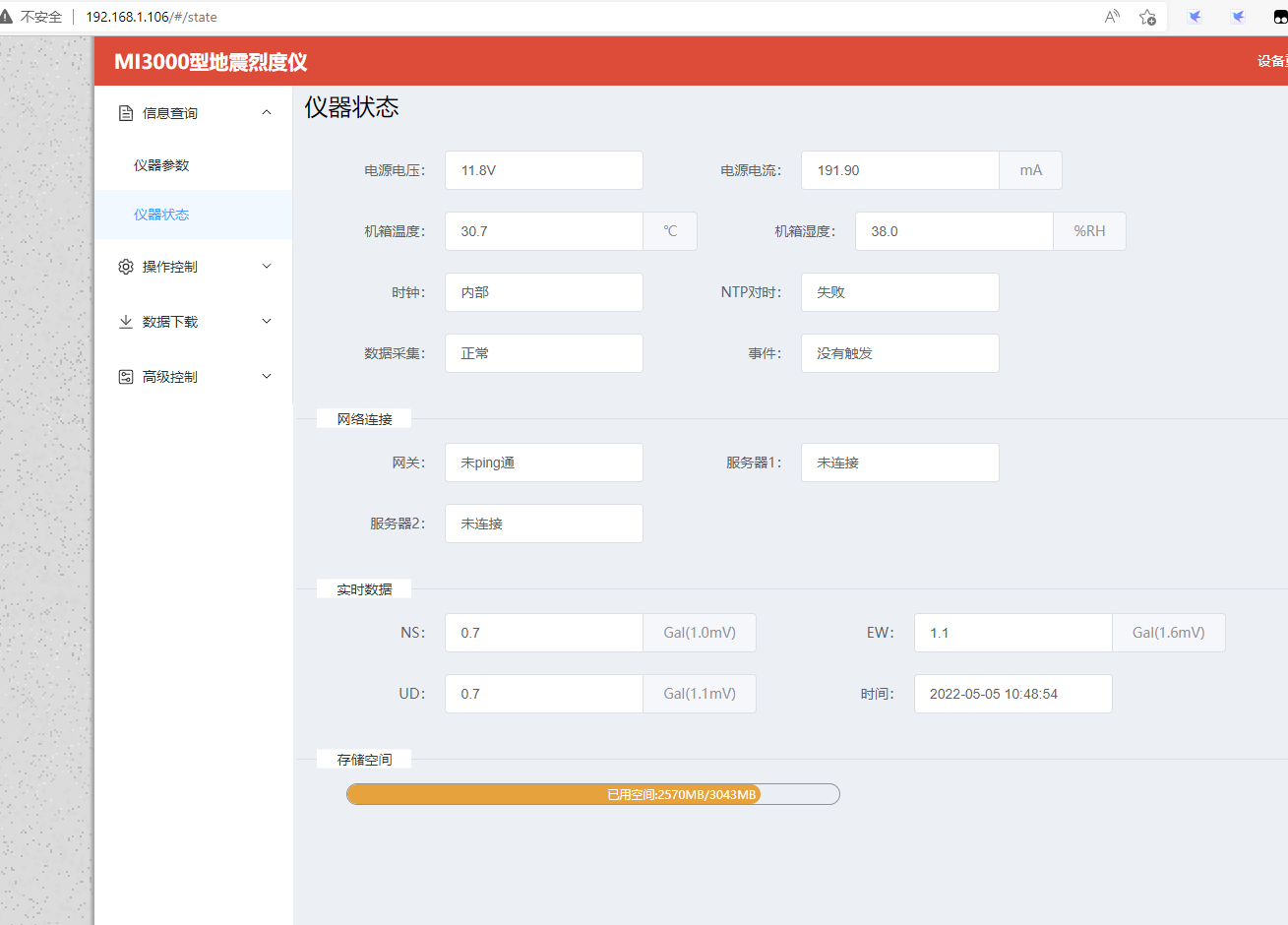Screen dimensions: 1288x925
Task: Open the 数据下载 menu section
Action: [x=194, y=322]
